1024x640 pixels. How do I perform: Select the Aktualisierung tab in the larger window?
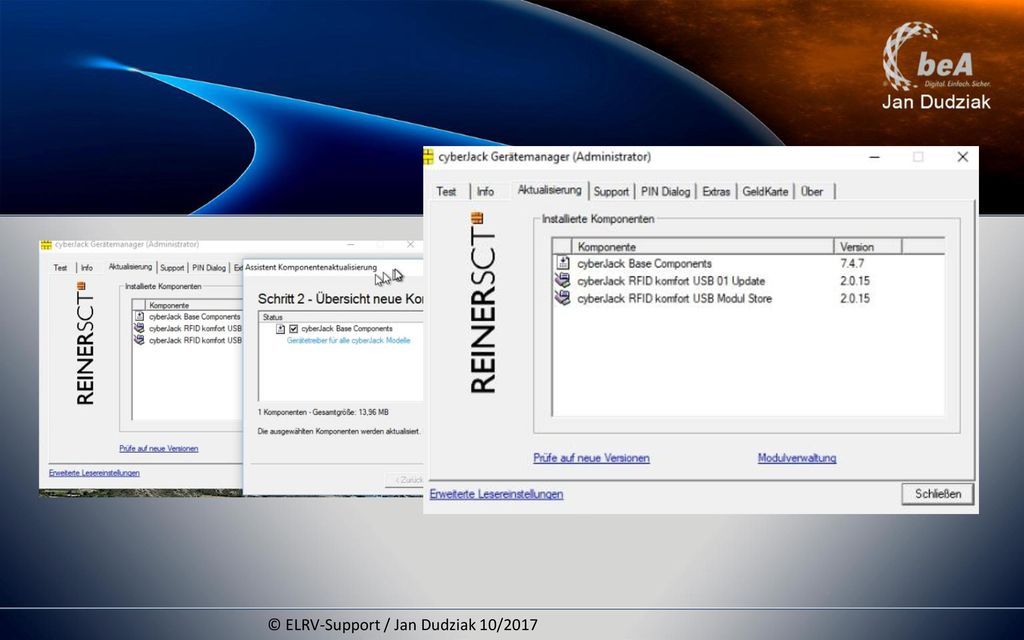coord(549,190)
